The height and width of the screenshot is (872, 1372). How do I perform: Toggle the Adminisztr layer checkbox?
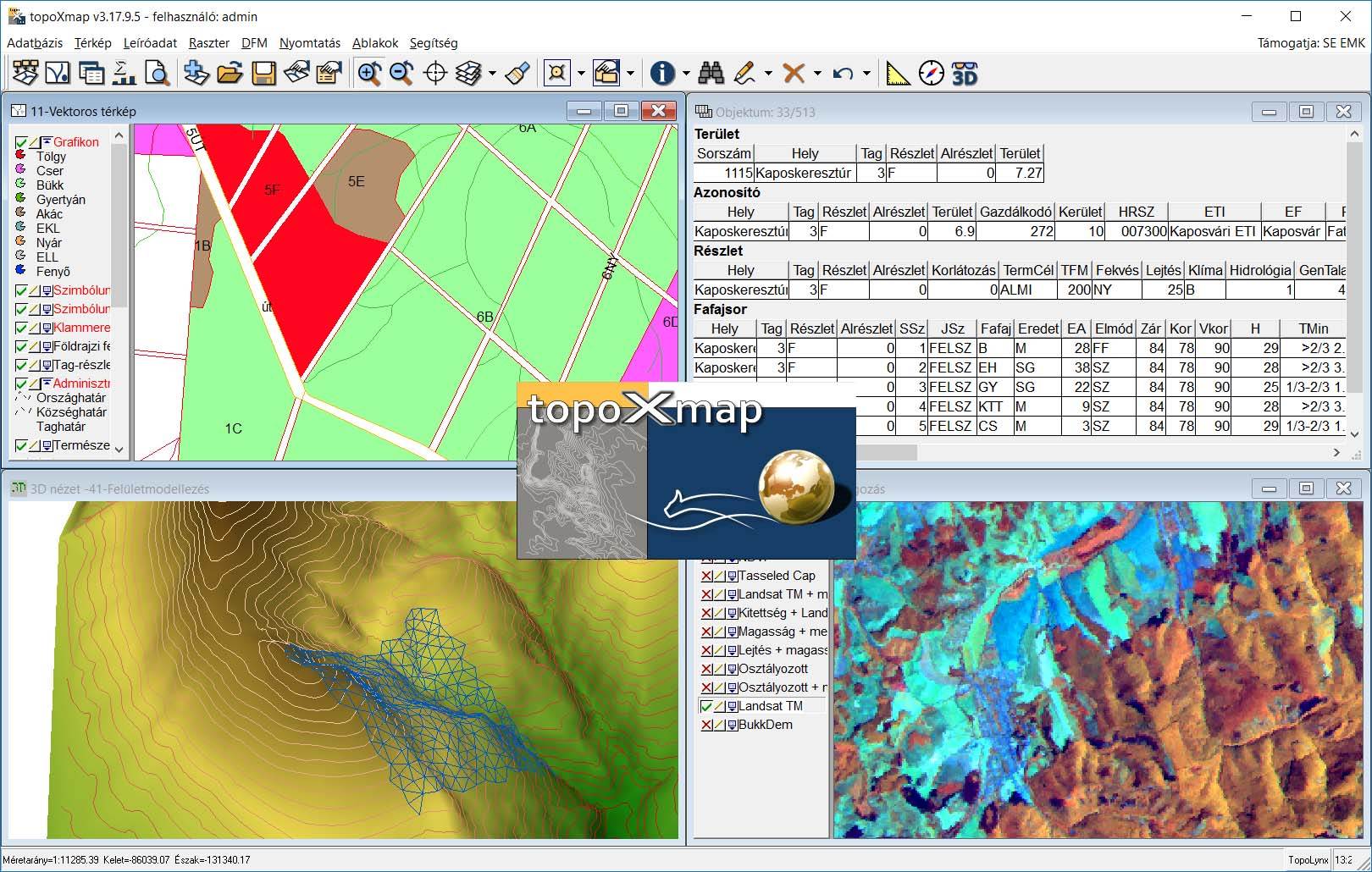[x=21, y=384]
